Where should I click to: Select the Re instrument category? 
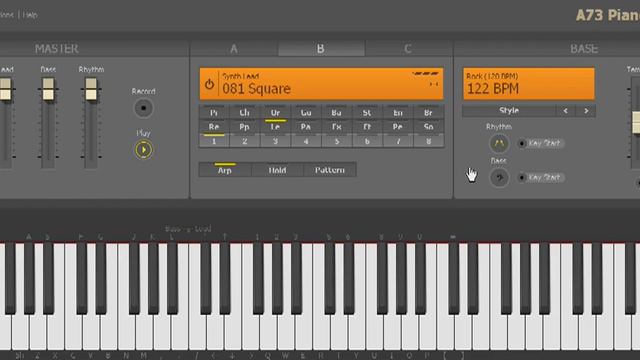[x=214, y=127]
